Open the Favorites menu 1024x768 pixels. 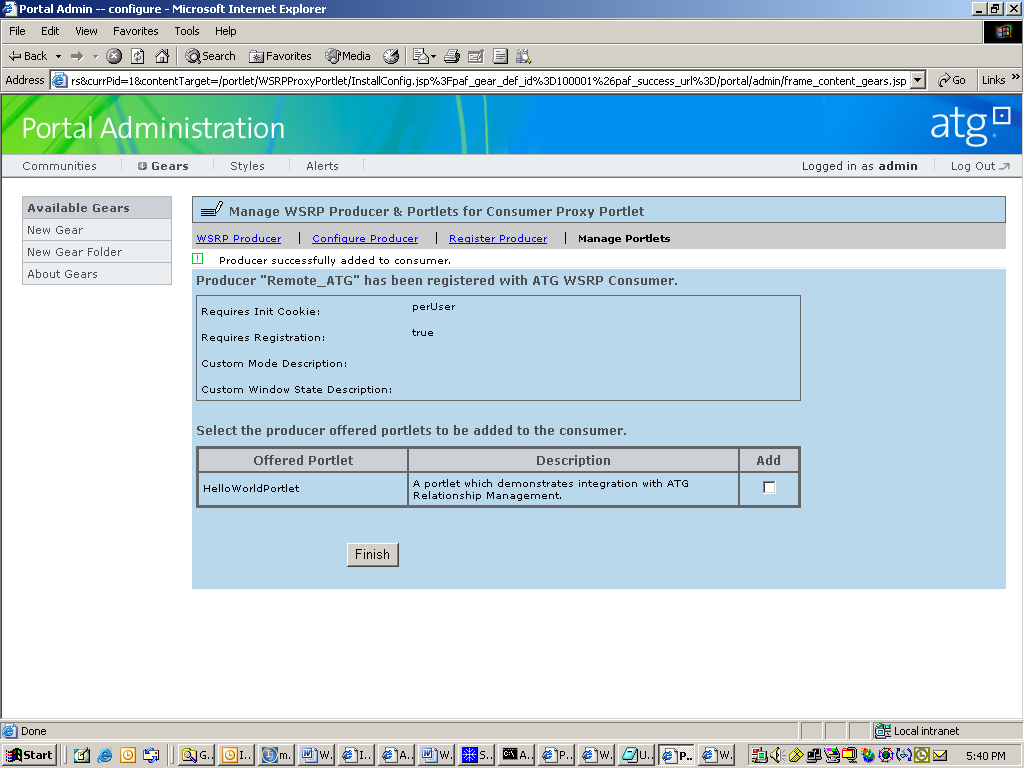tap(136, 31)
